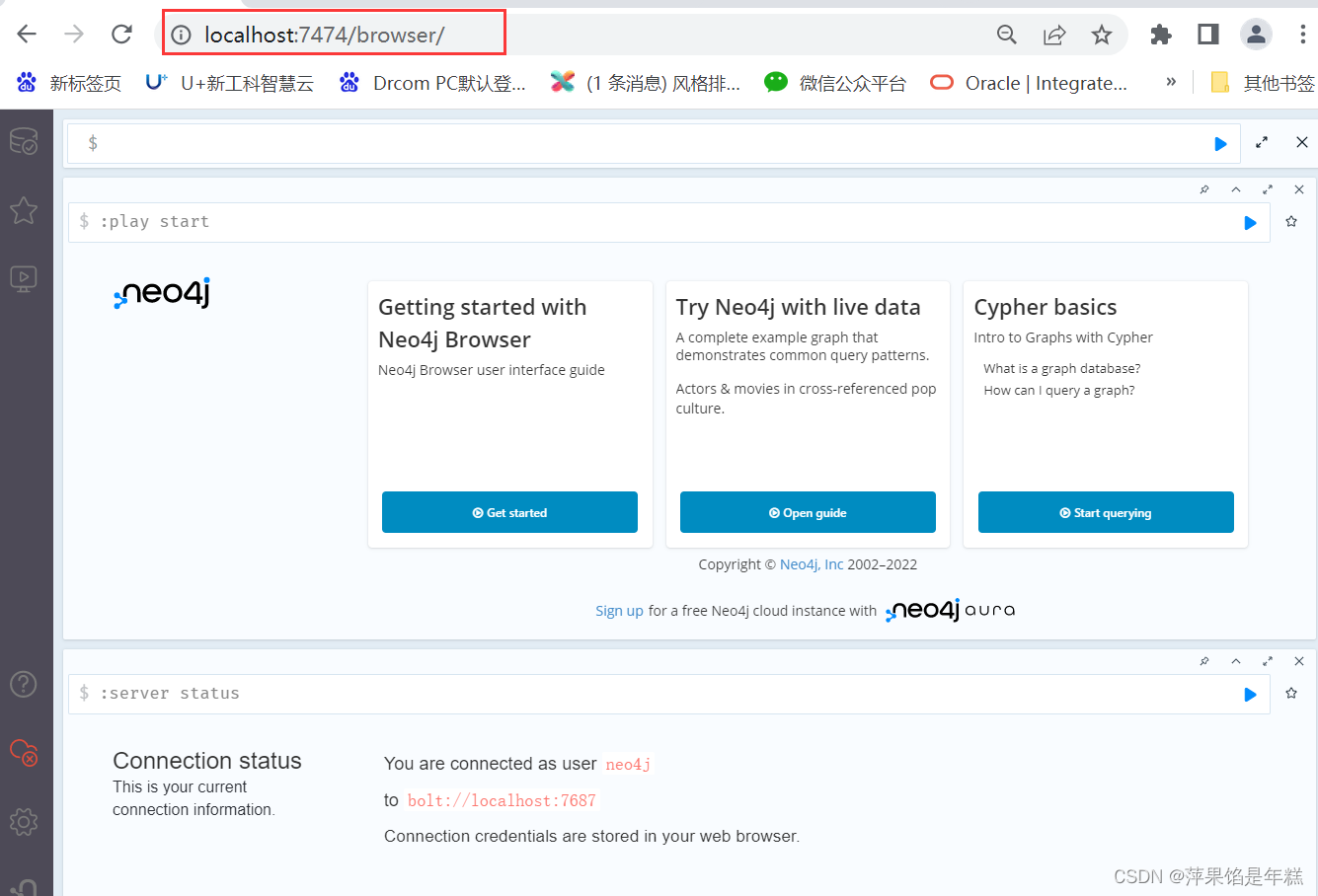Open the U+新工科智慧云 bookmark

229,83
